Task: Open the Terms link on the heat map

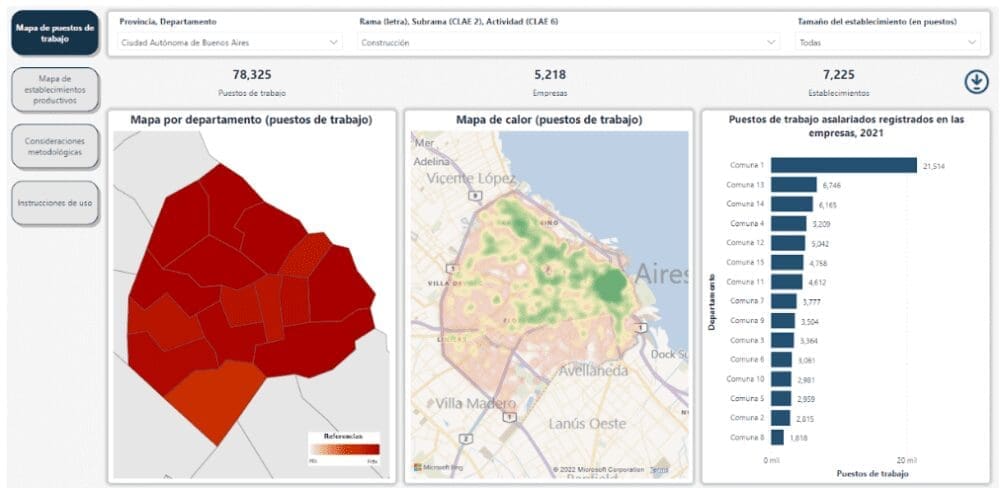Action: click(659, 469)
